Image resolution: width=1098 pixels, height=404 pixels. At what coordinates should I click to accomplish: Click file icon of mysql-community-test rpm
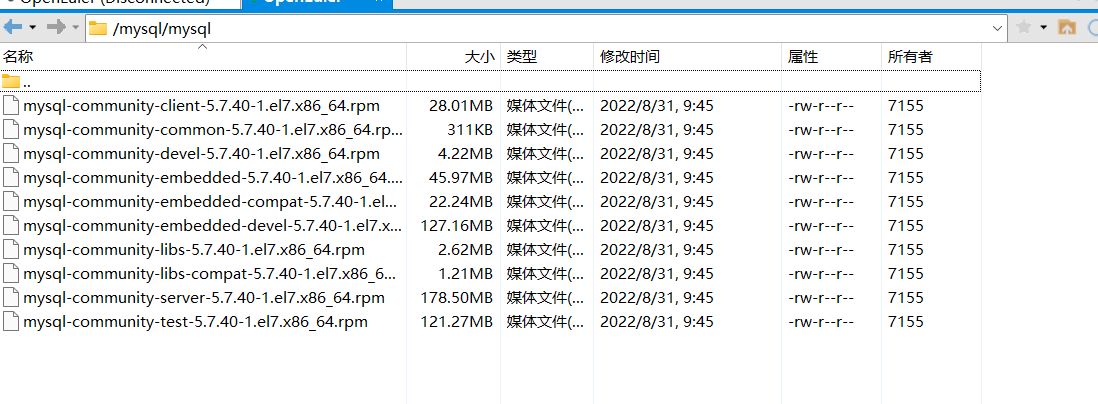click(x=11, y=321)
